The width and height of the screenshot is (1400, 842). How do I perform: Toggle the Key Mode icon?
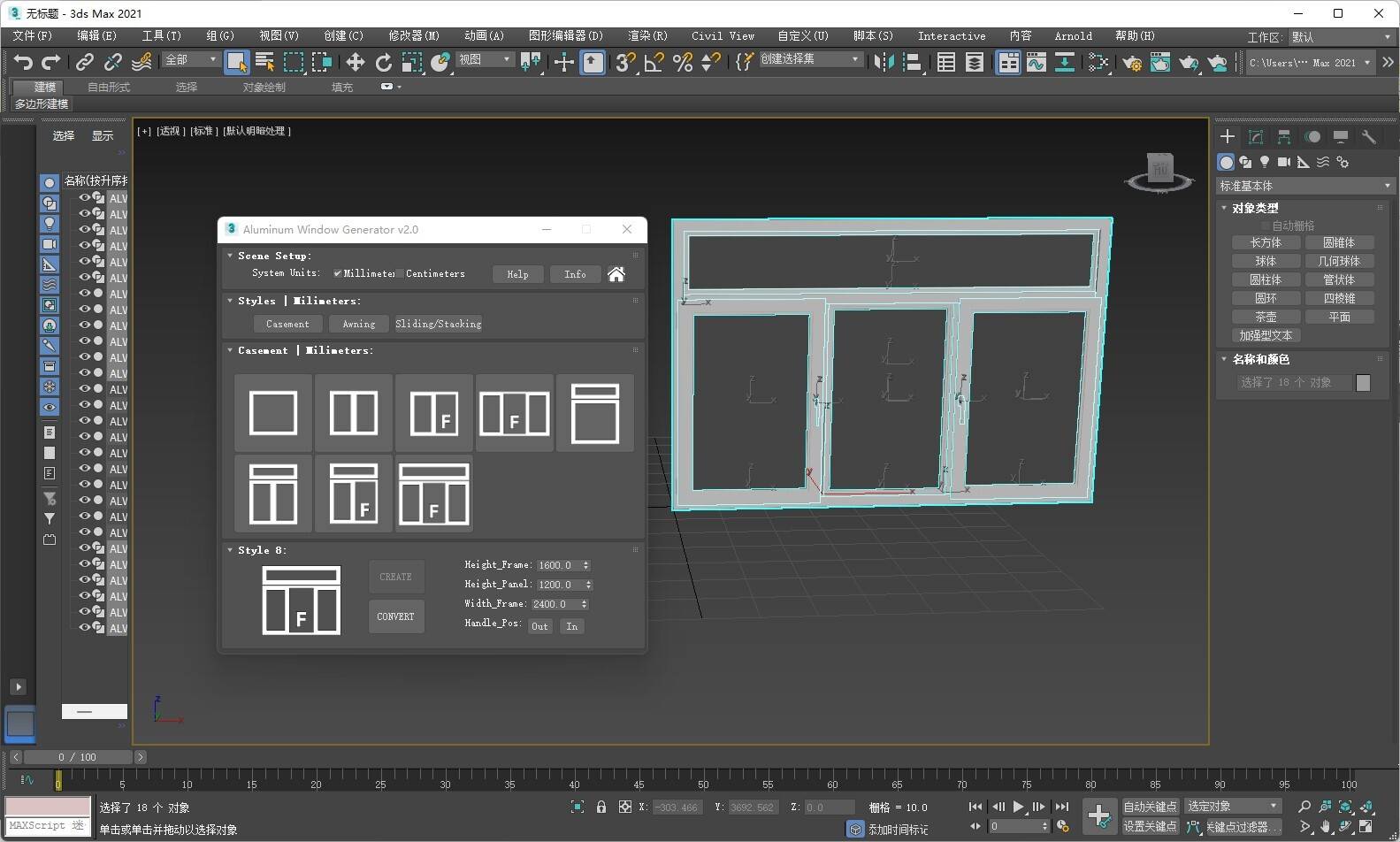pos(976,826)
